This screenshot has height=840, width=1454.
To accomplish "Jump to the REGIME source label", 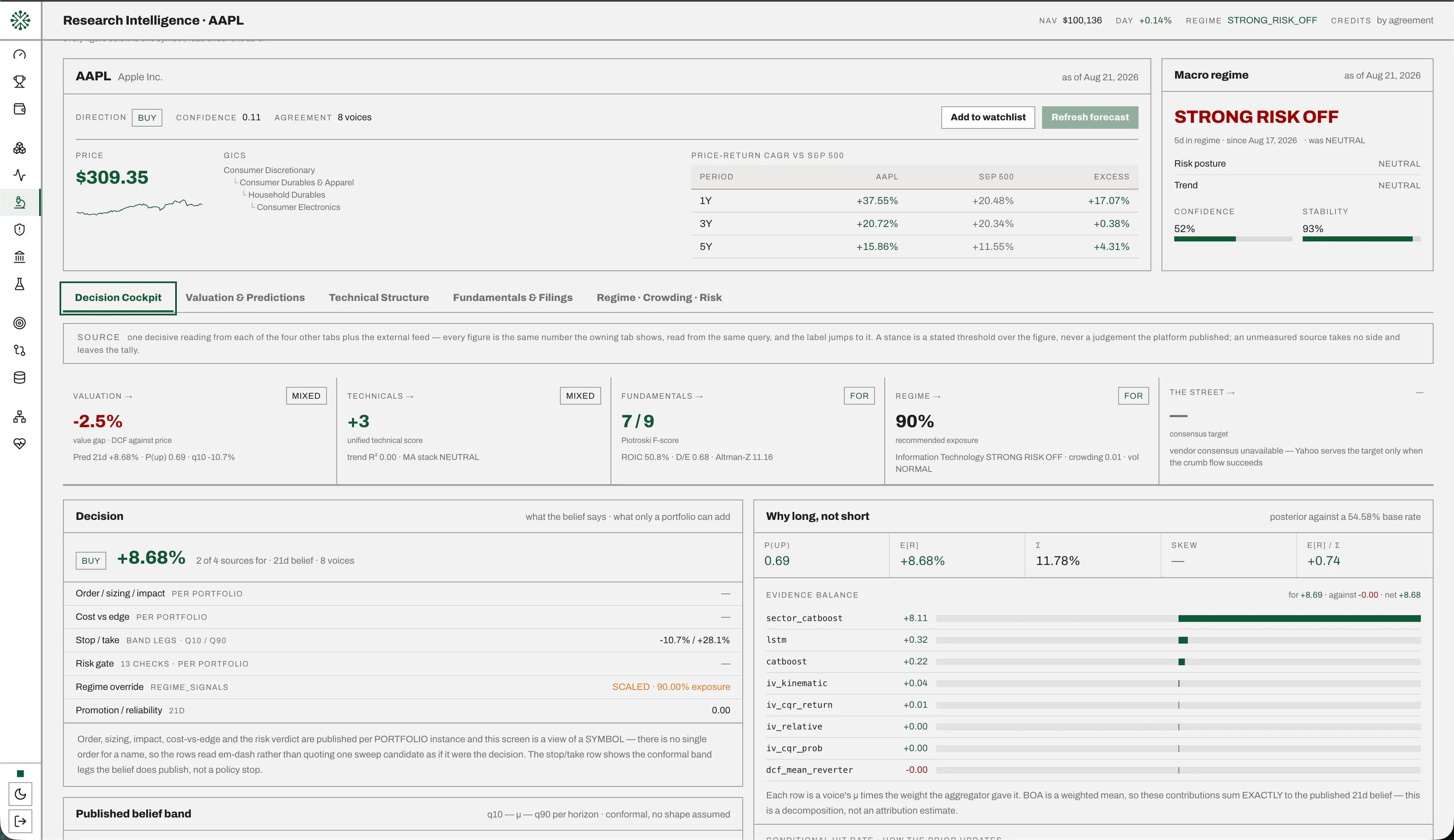I will (x=918, y=396).
